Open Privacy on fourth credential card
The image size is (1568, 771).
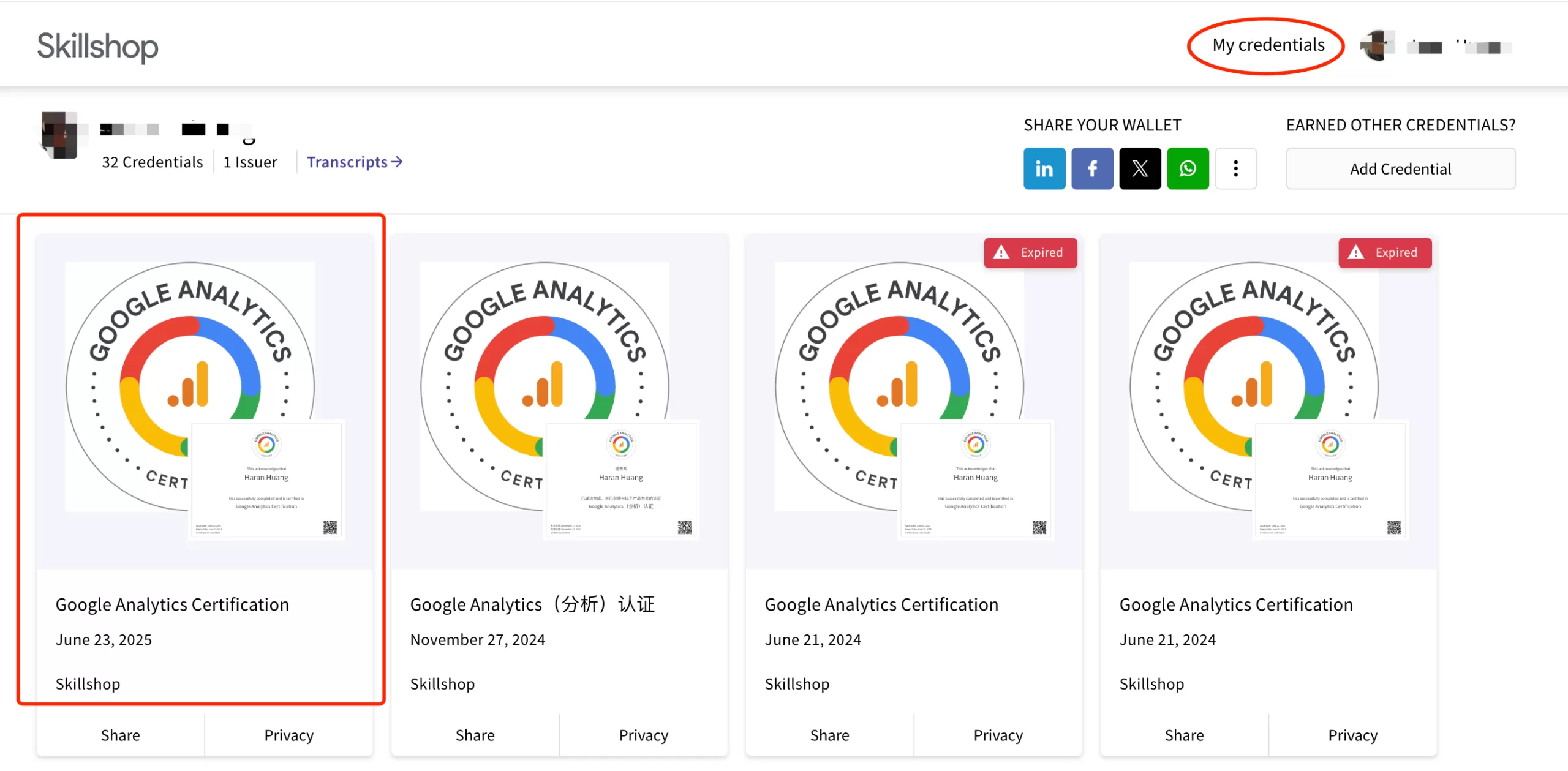click(1353, 735)
